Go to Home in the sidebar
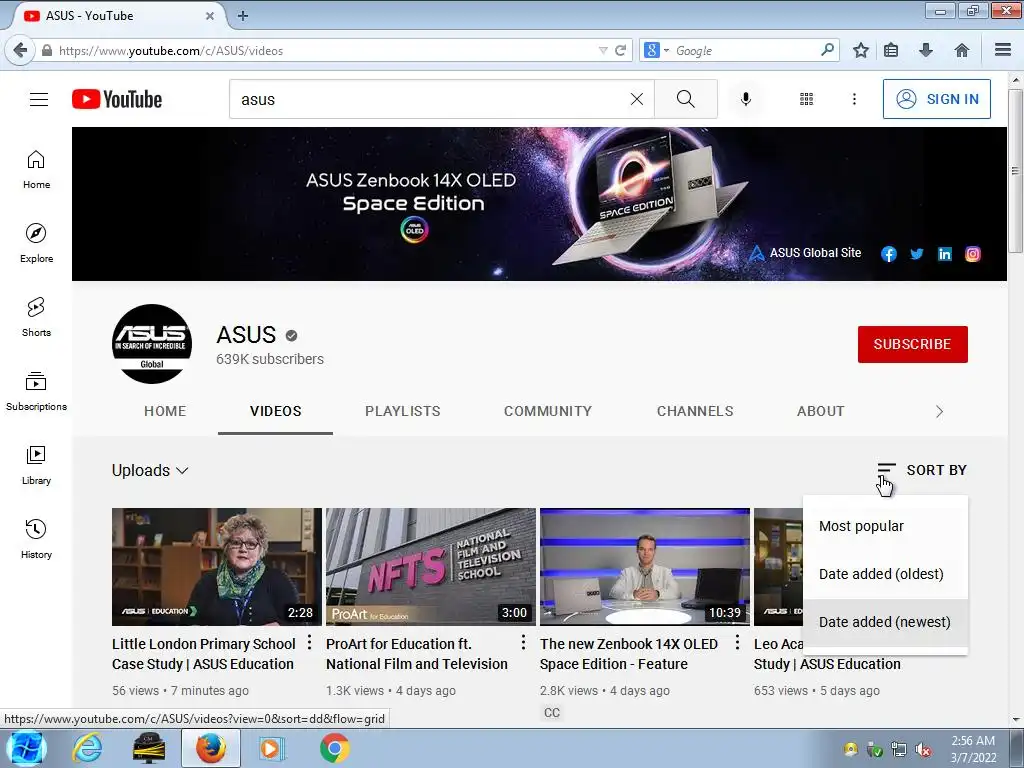1024x768 pixels. pyautogui.click(x=36, y=170)
